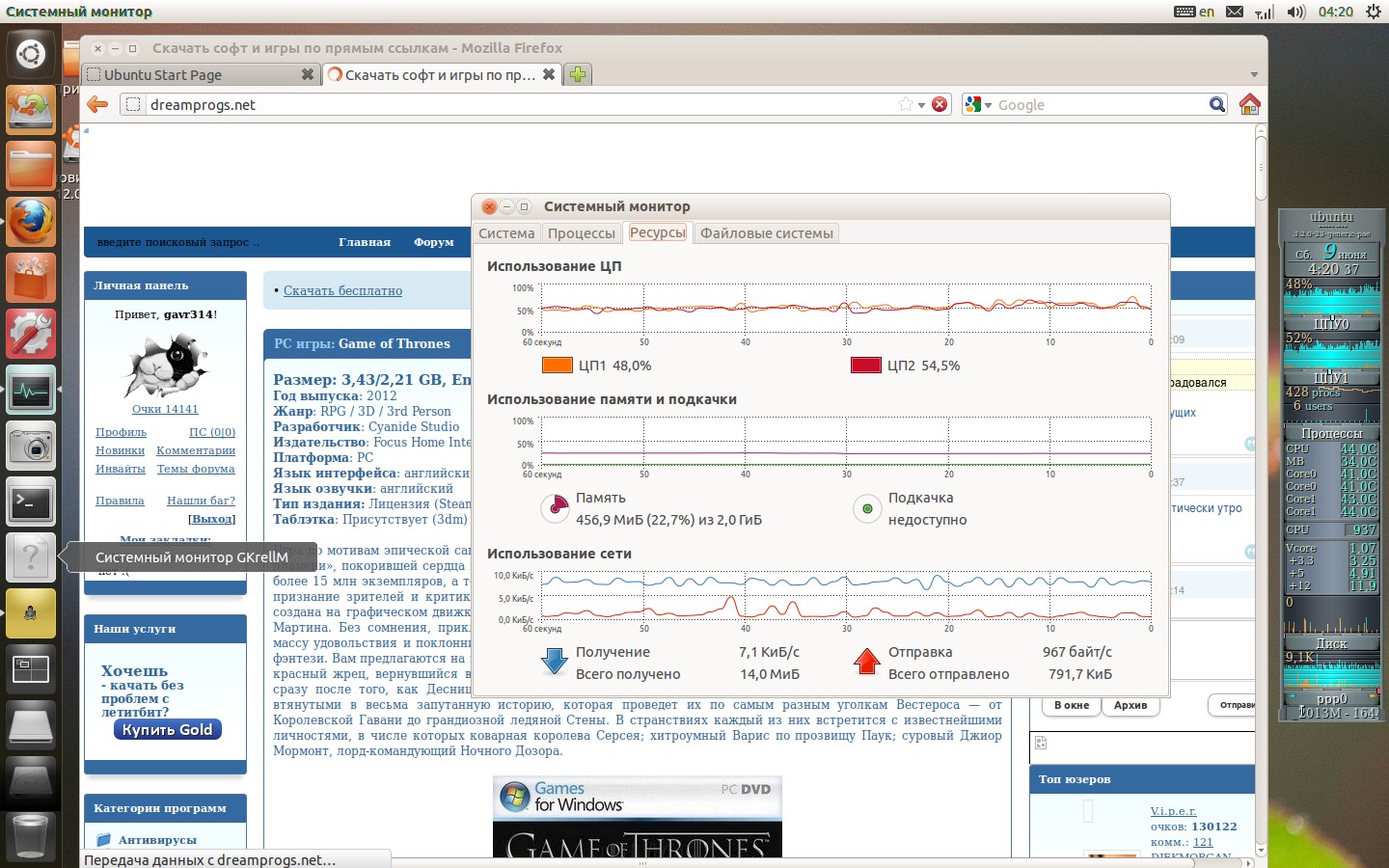Click the memory pie chart icon
1389x868 pixels.
[x=555, y=507]
